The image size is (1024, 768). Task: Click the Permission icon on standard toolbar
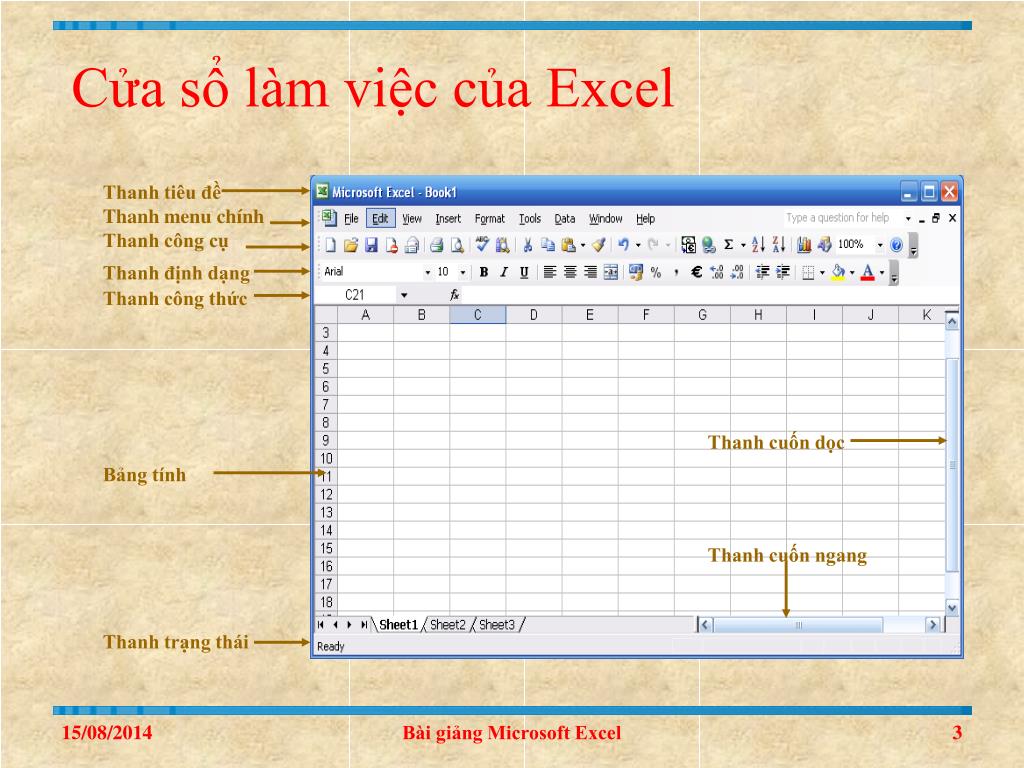pos(392,245)
